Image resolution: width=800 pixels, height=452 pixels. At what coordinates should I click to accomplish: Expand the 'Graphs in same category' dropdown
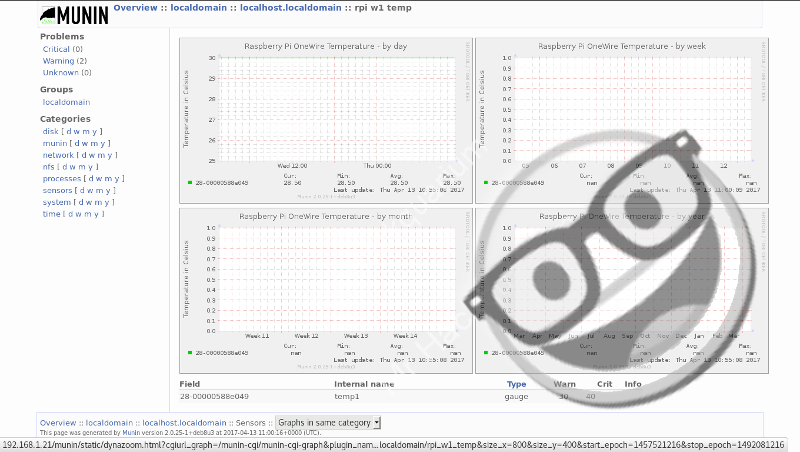(x=328, y=423)
